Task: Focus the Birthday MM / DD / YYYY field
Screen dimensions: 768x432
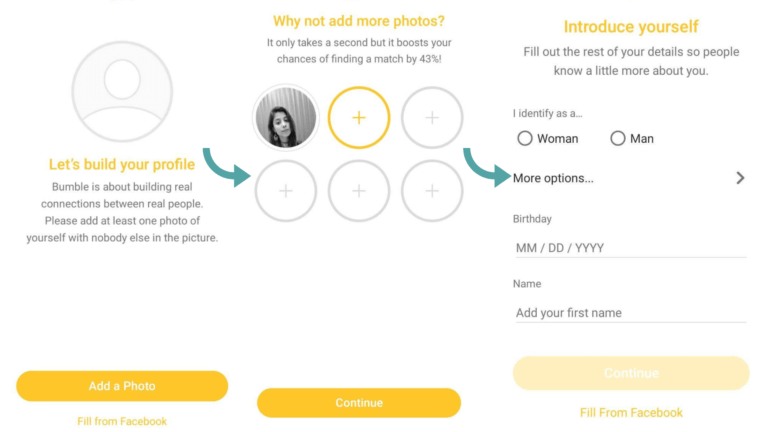Action: pyautogui.click(x=630, y=247)
